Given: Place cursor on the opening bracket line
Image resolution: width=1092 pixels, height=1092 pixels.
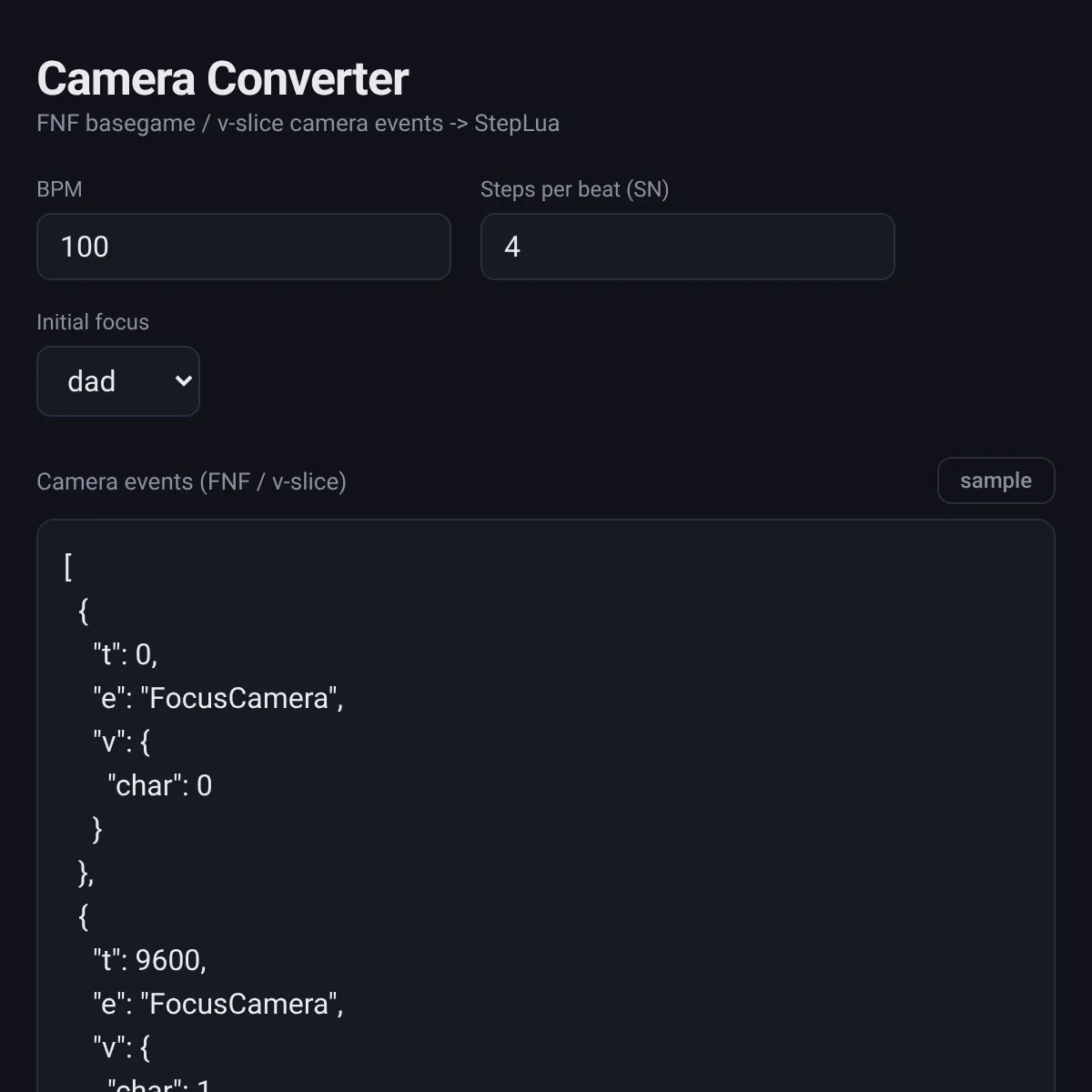Looking at the screenshot, I should tap(69, 567).
